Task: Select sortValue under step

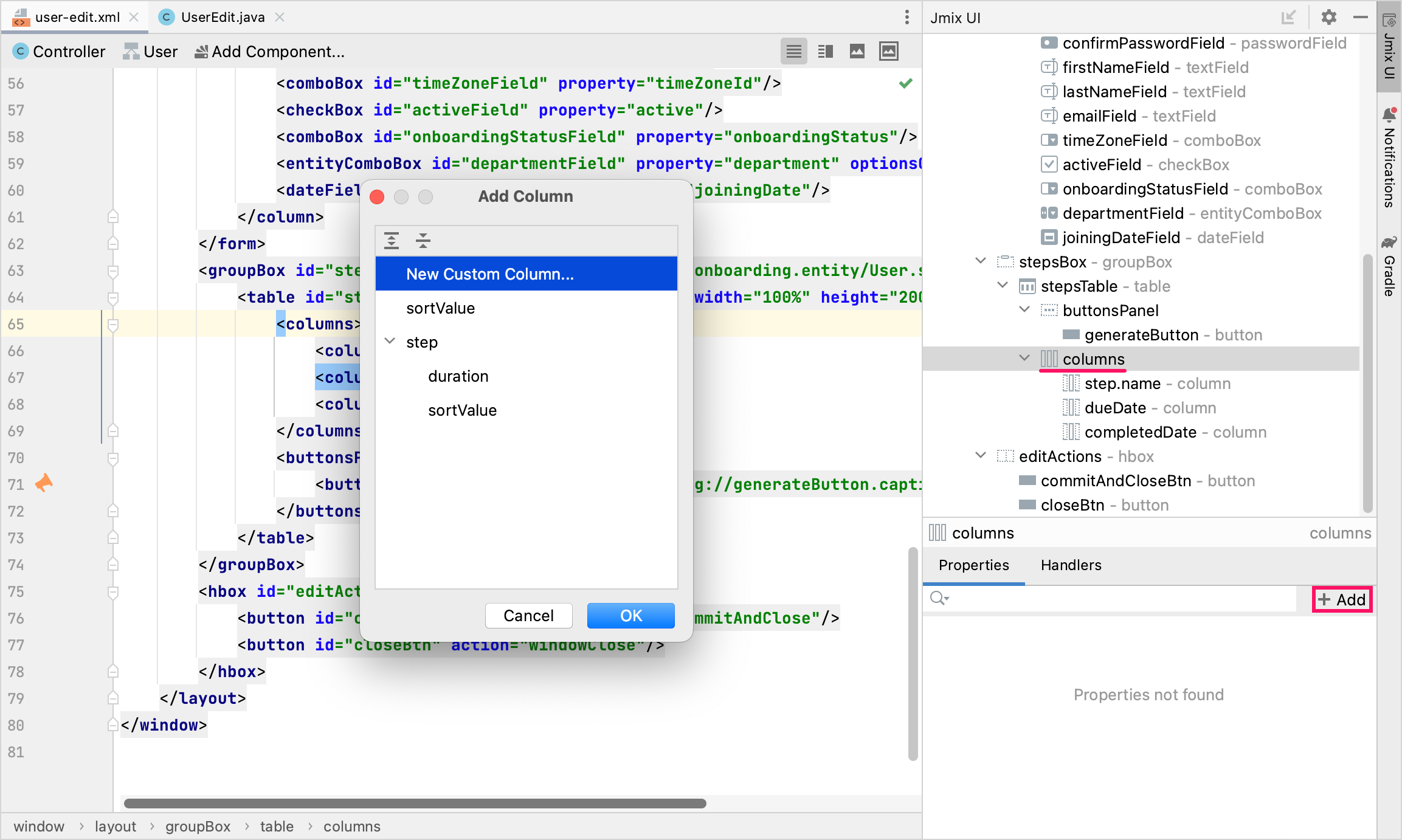Action: point(527,410)
